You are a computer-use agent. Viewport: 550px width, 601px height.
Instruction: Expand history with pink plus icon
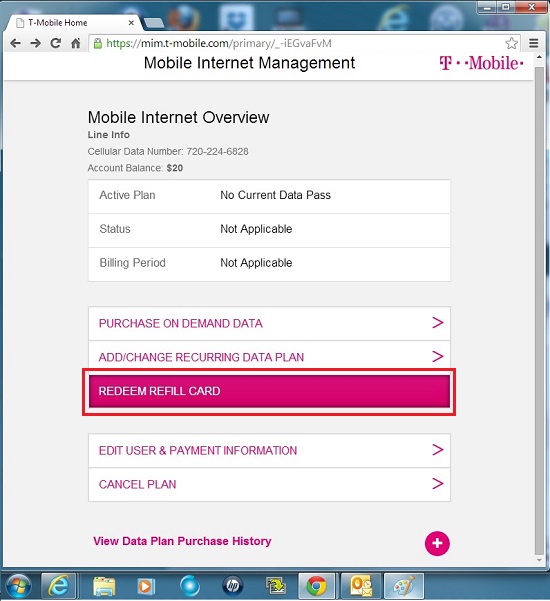437,543
